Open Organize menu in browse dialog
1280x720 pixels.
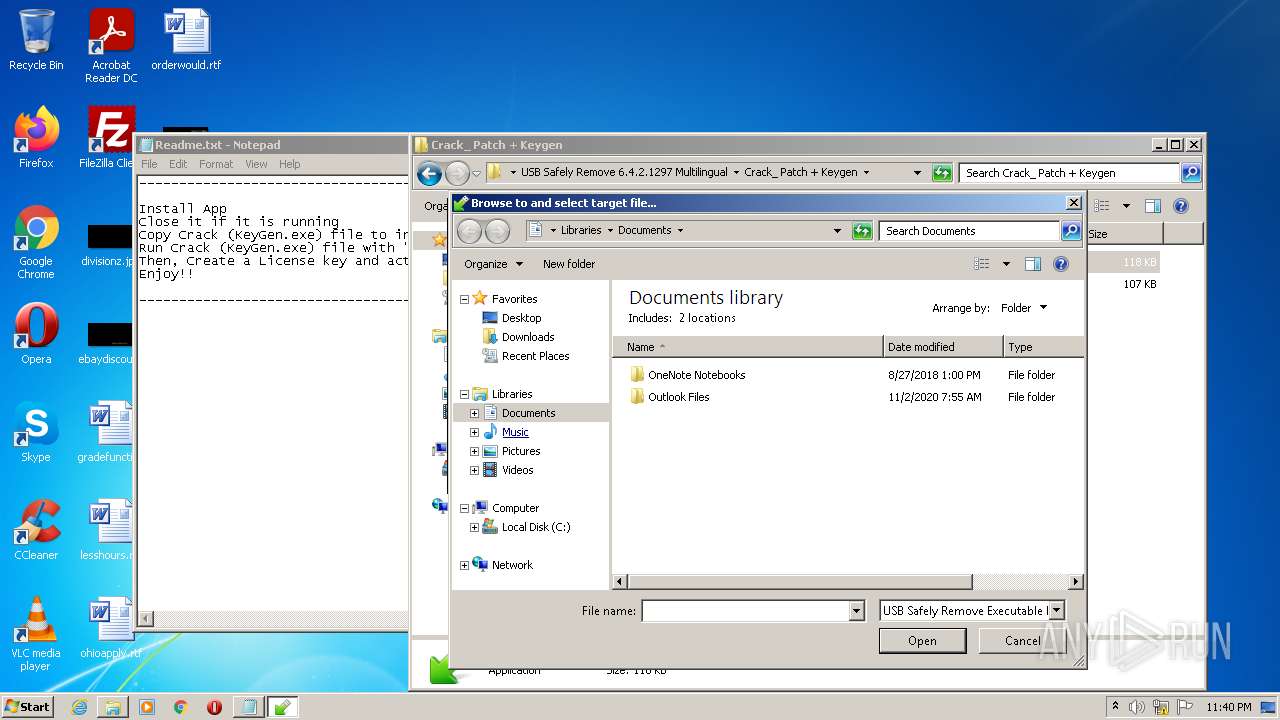pos(493,264)
